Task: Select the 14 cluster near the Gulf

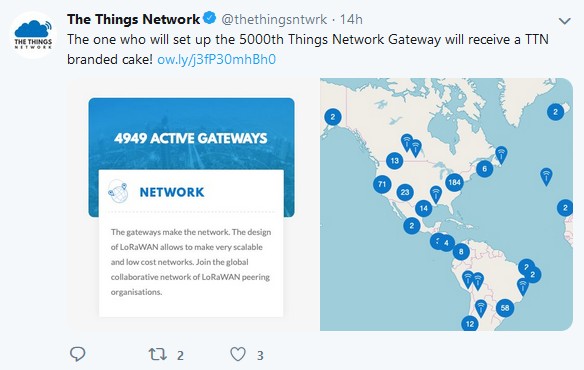Action: tap(423, 208)
